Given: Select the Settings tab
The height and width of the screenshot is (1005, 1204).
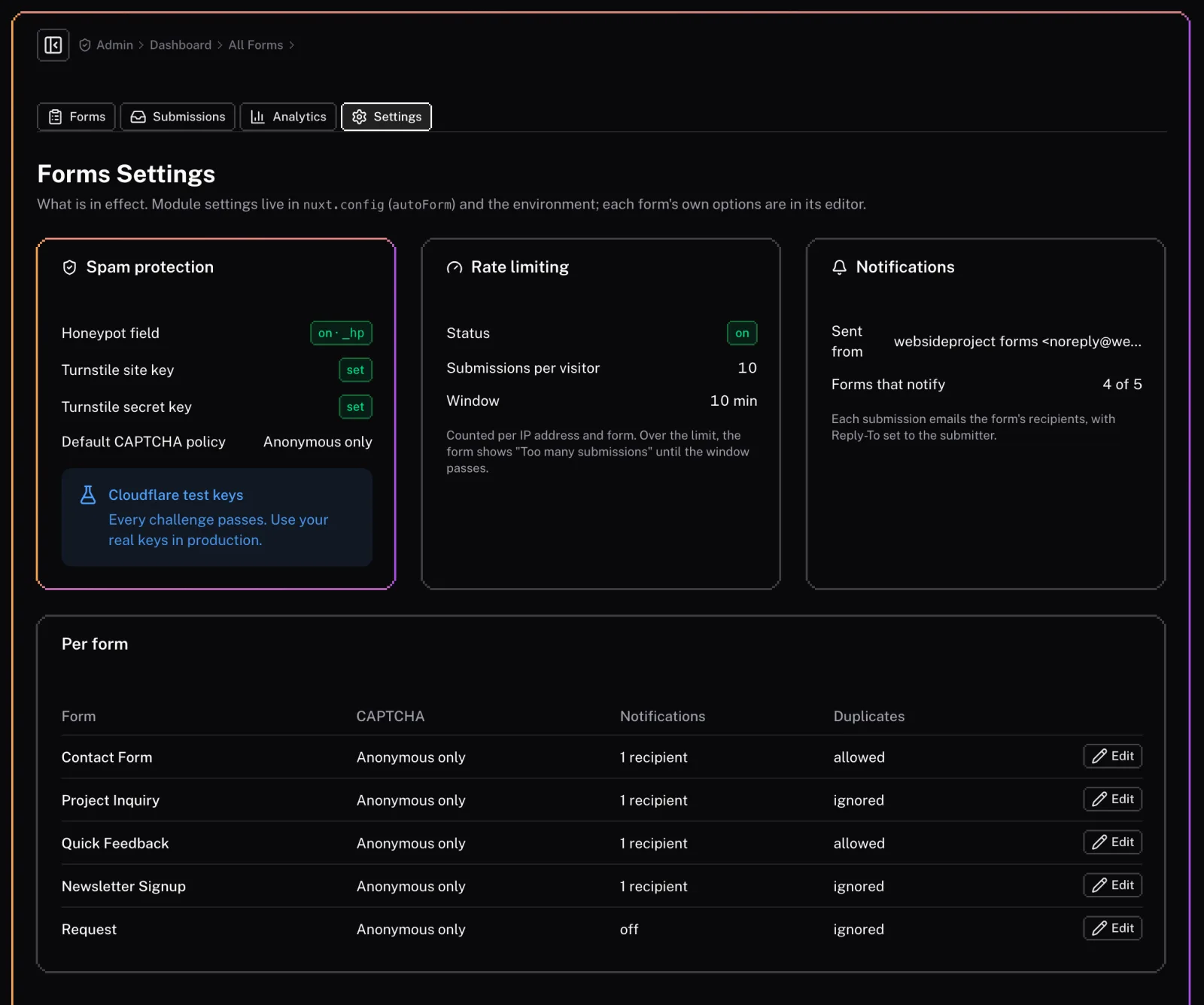Looking at the screenshot, I should (x=387, y=117).
